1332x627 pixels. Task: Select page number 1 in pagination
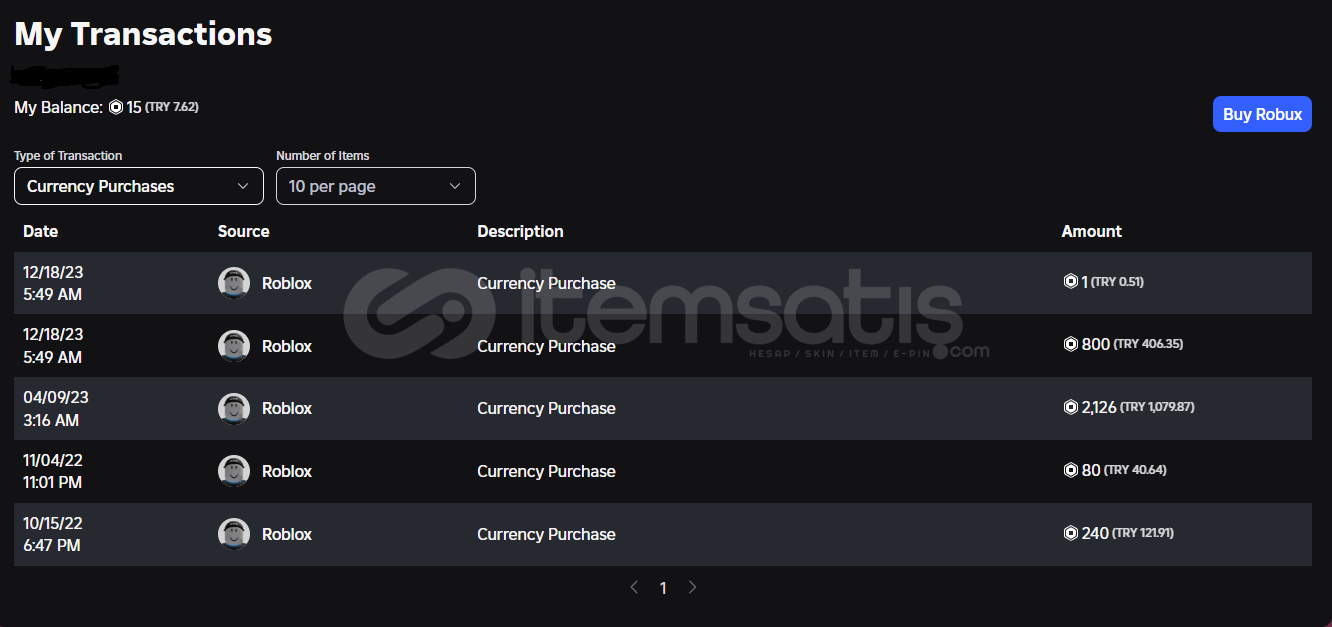point(663,588)
